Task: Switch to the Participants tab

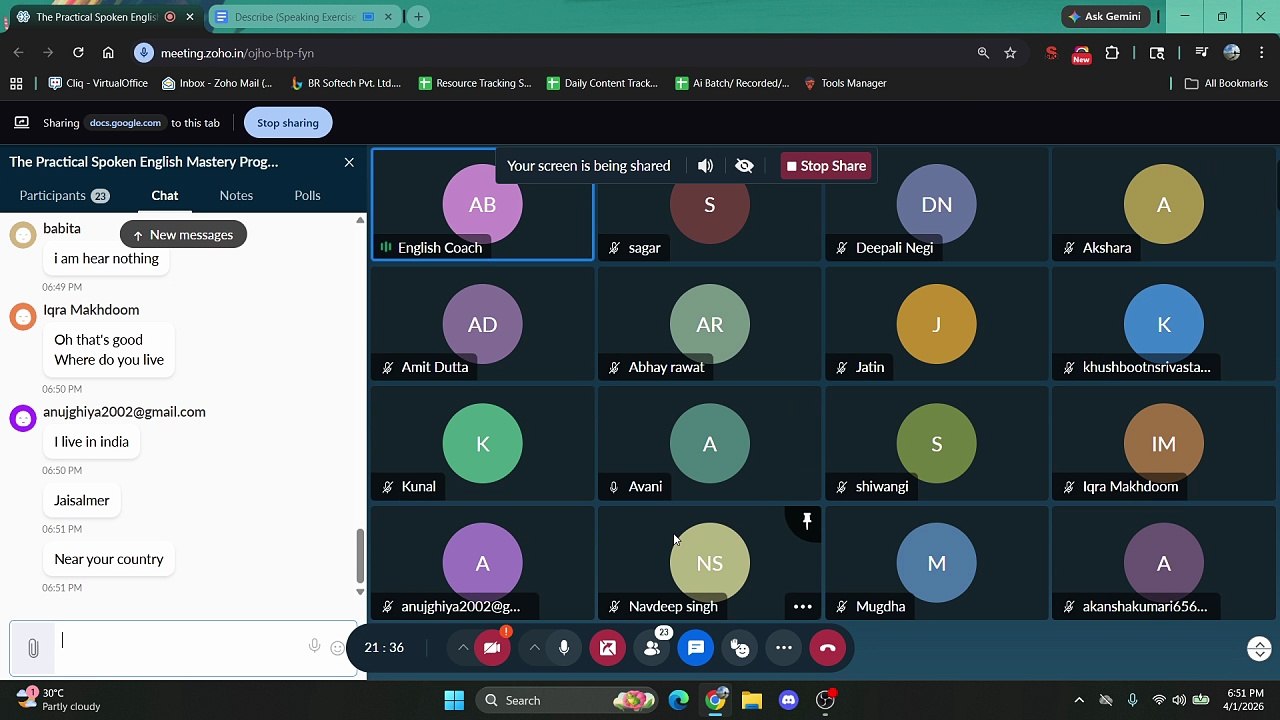Action: [64, 195]
